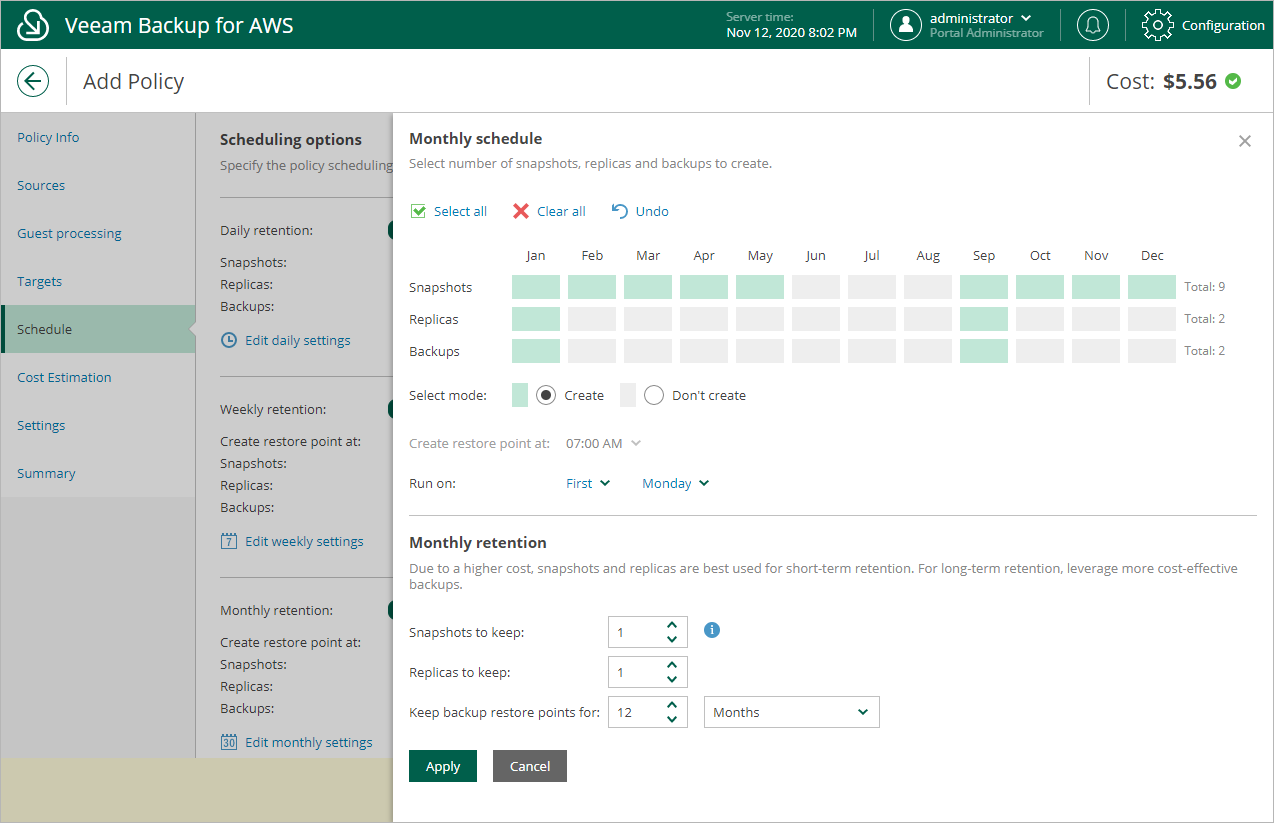1274x823 pixels.
Task: Toggle Snapshots for August
Action: click(x=928, y=287)
